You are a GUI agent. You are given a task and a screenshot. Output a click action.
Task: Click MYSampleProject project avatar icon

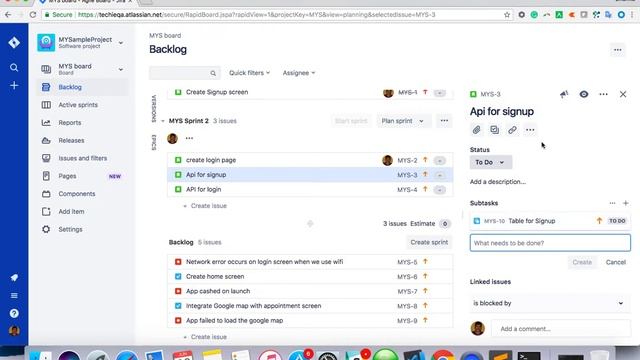pyautogui.click(x=46, y=42)
